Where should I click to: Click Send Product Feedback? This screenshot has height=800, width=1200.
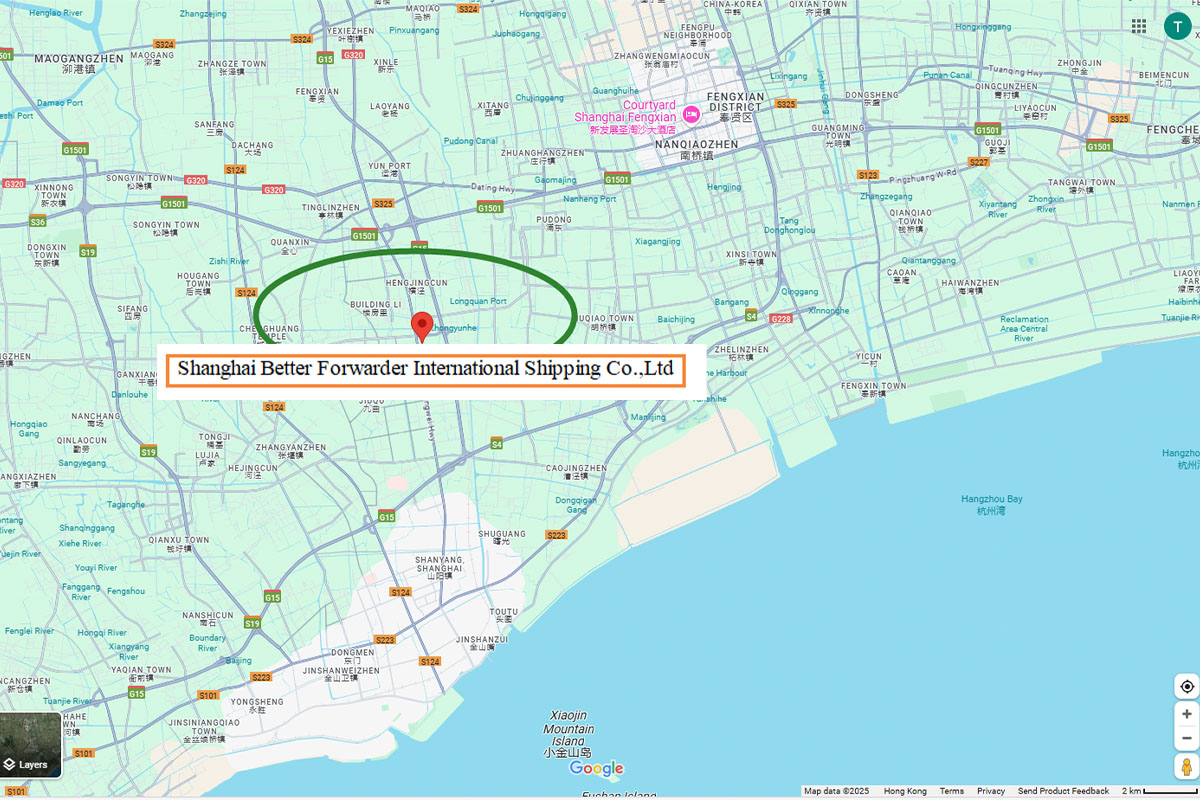pos(1063,791)
